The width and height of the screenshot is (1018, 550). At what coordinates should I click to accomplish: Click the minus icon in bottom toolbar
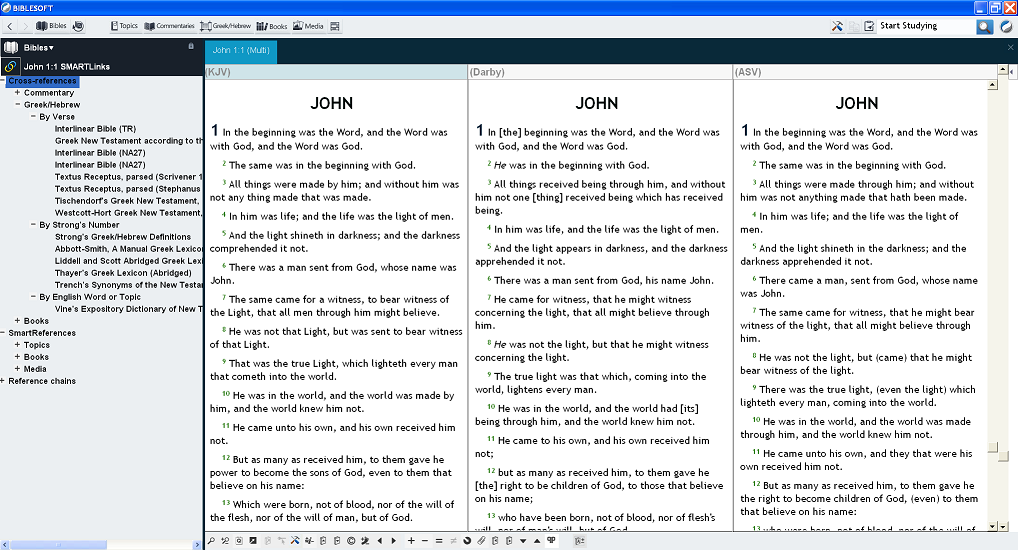(425, 541)
